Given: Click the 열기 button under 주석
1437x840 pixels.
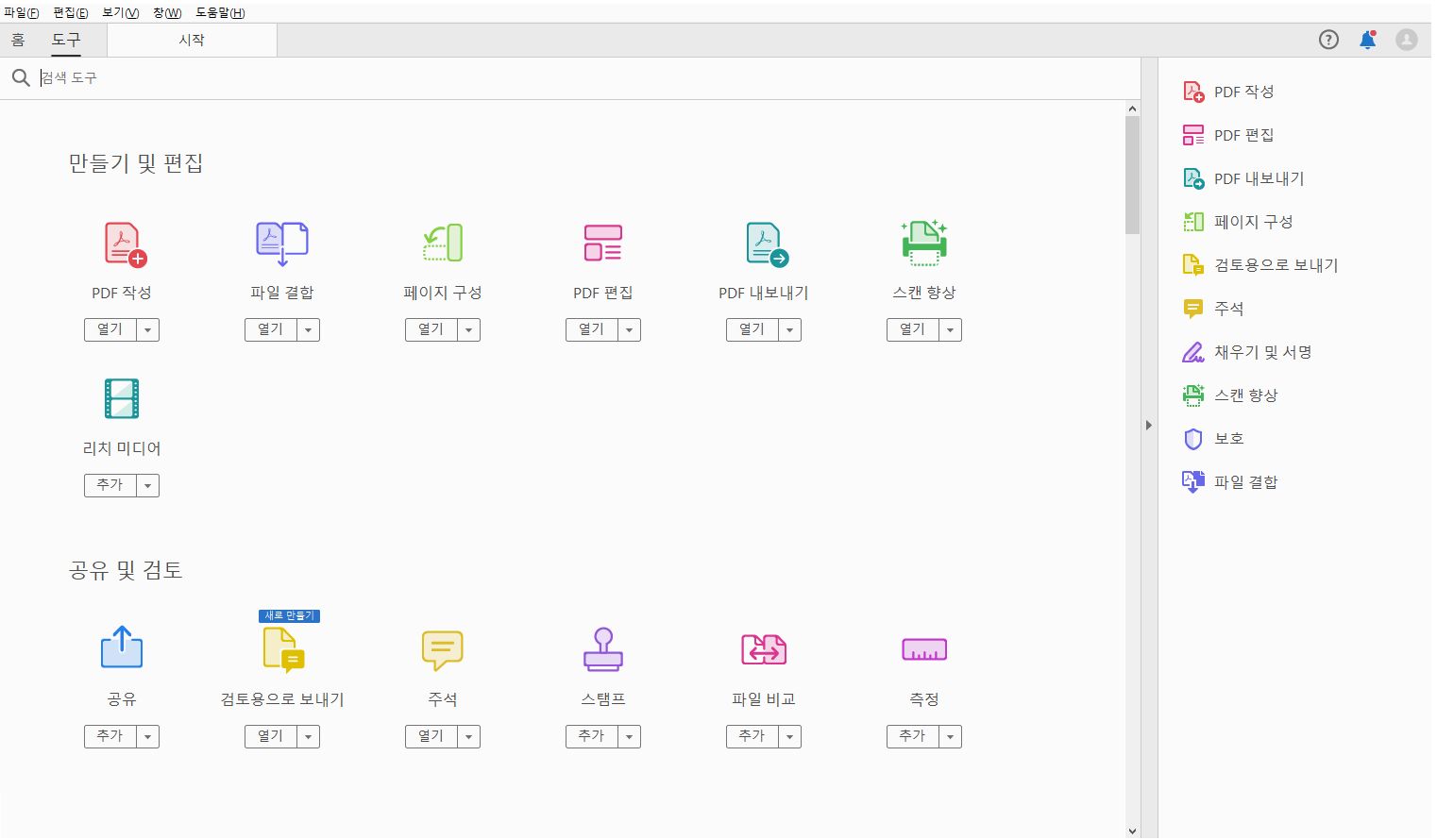Looking at the screenshot, I should point(431,736).
